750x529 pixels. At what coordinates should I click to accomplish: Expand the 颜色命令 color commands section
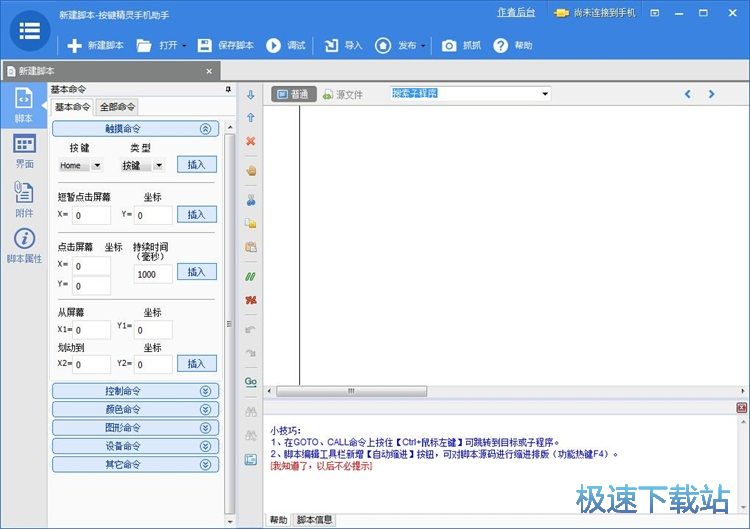135,409
